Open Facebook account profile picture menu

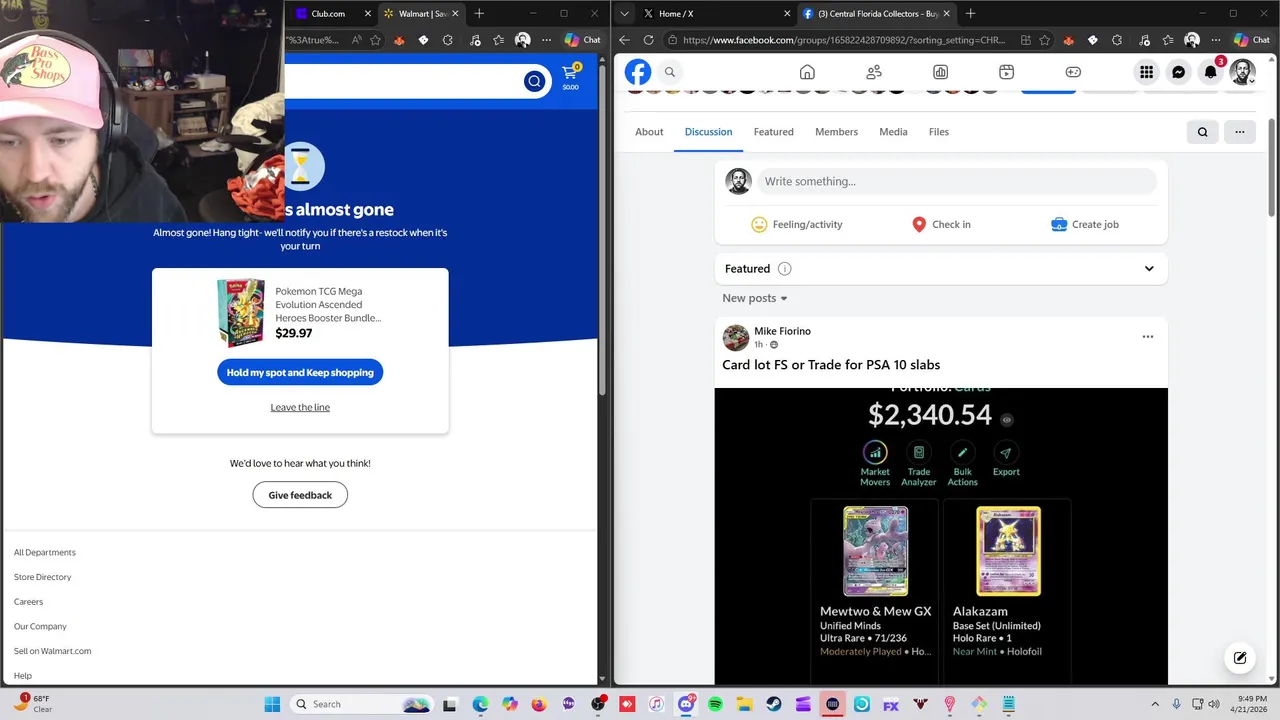point(1242,72)
